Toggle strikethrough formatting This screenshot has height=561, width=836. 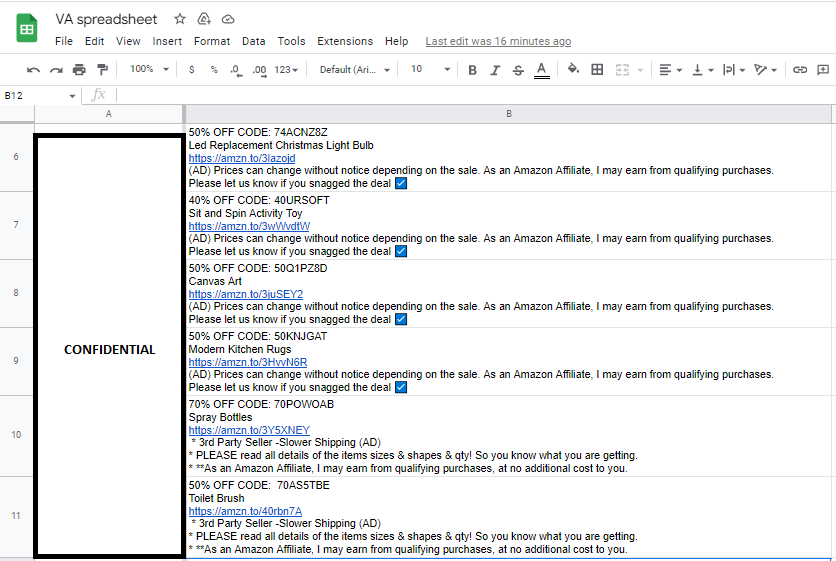(518, 70)
